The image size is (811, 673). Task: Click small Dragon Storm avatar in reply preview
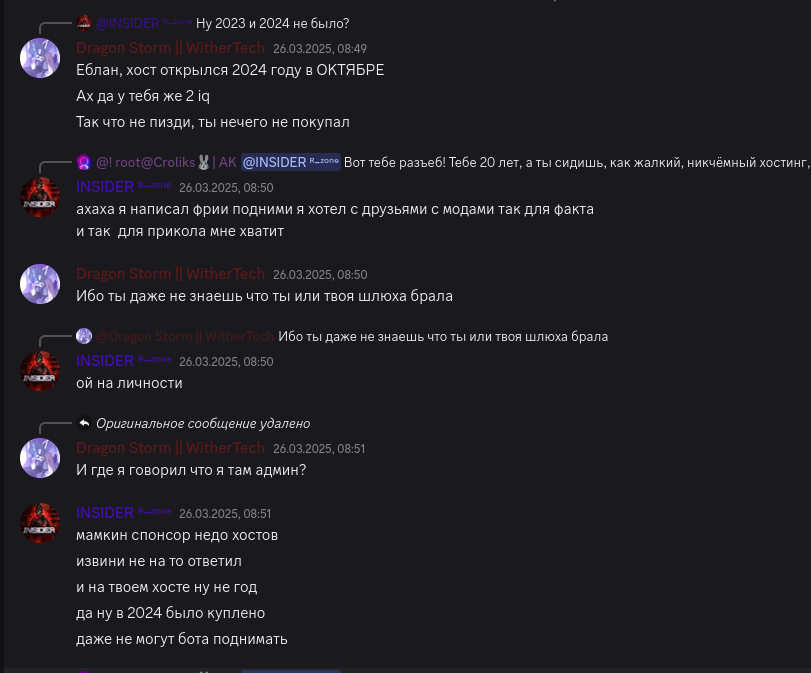[x=84, y=336]
